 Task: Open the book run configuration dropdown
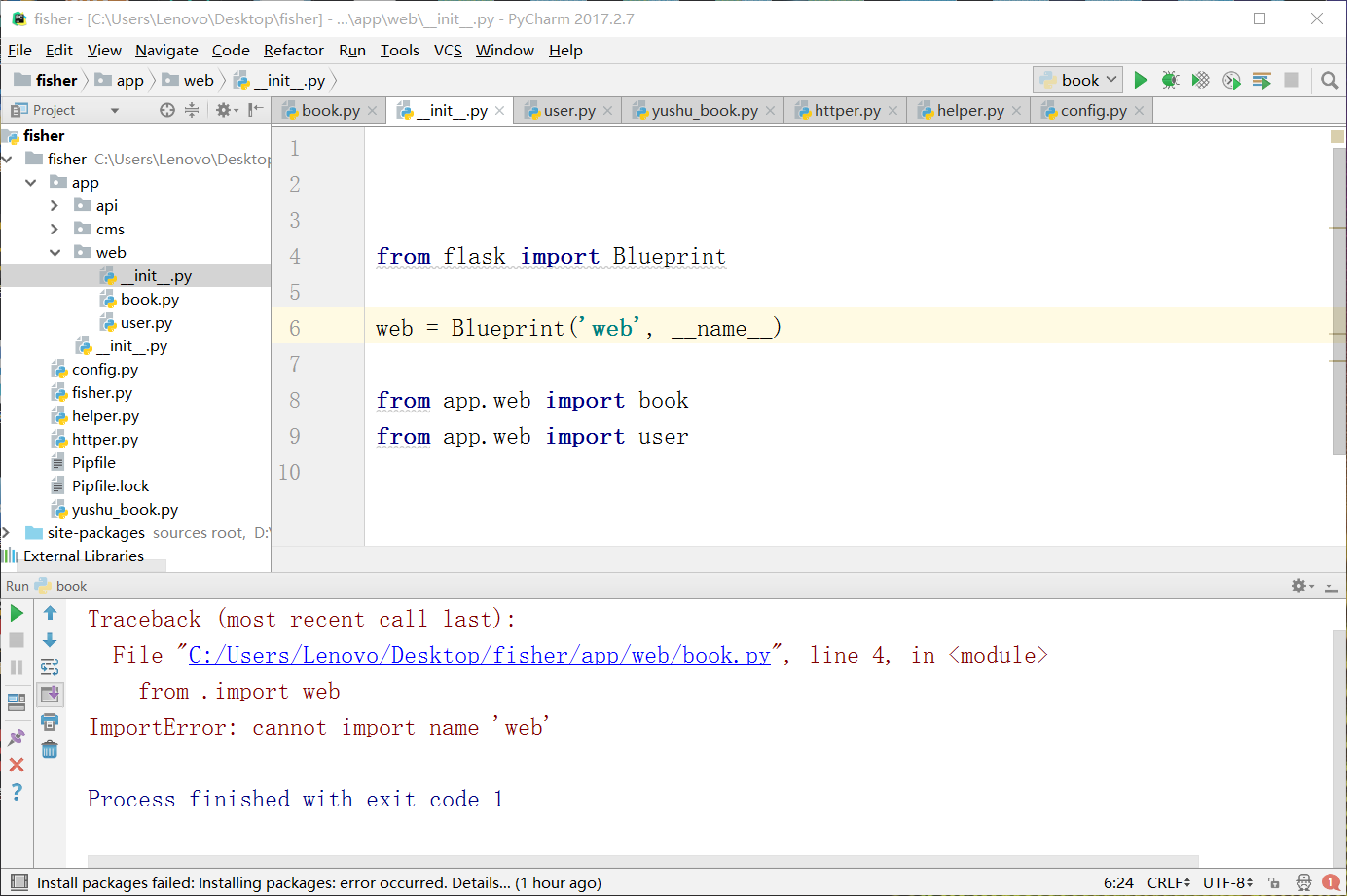pyautogui.click(x=1078, y=80)
